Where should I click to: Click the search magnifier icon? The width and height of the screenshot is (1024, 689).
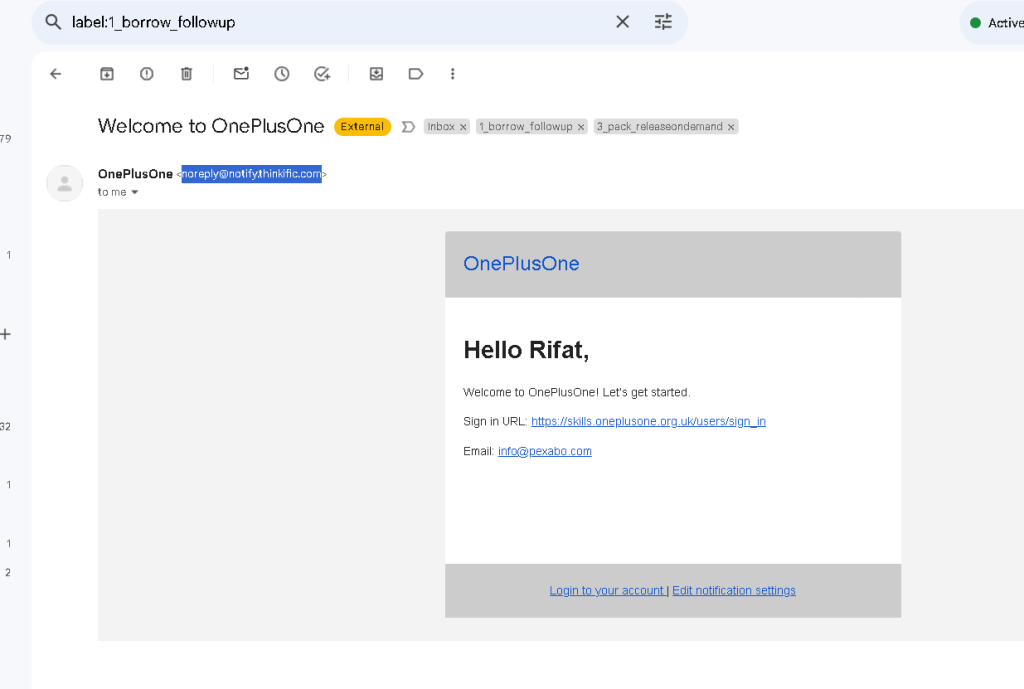(x=53, y=22)
